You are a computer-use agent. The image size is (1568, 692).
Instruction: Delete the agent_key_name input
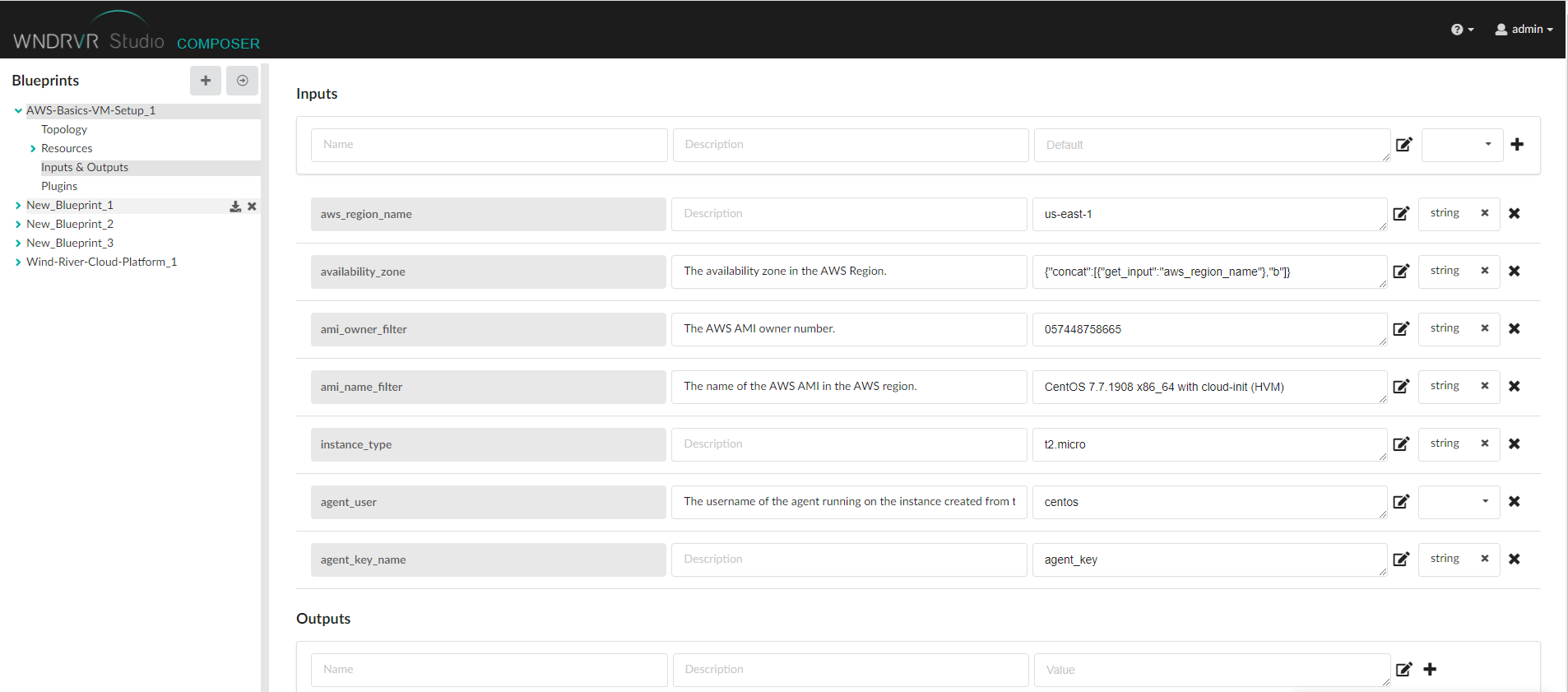tap(1515, 560)
